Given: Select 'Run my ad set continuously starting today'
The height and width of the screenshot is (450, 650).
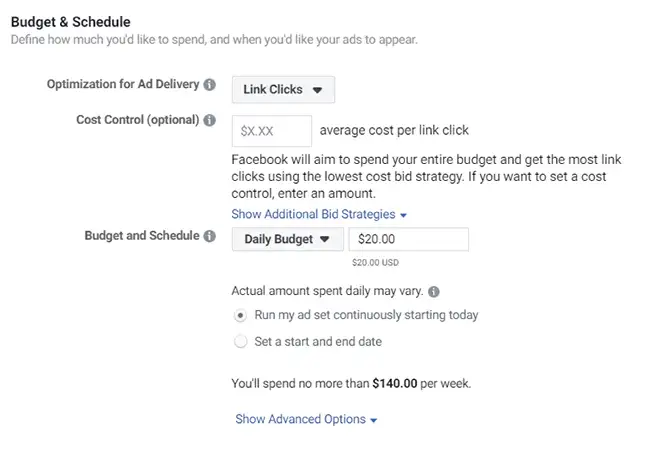Looking at the screenshot, I should (x=239, y=315).
